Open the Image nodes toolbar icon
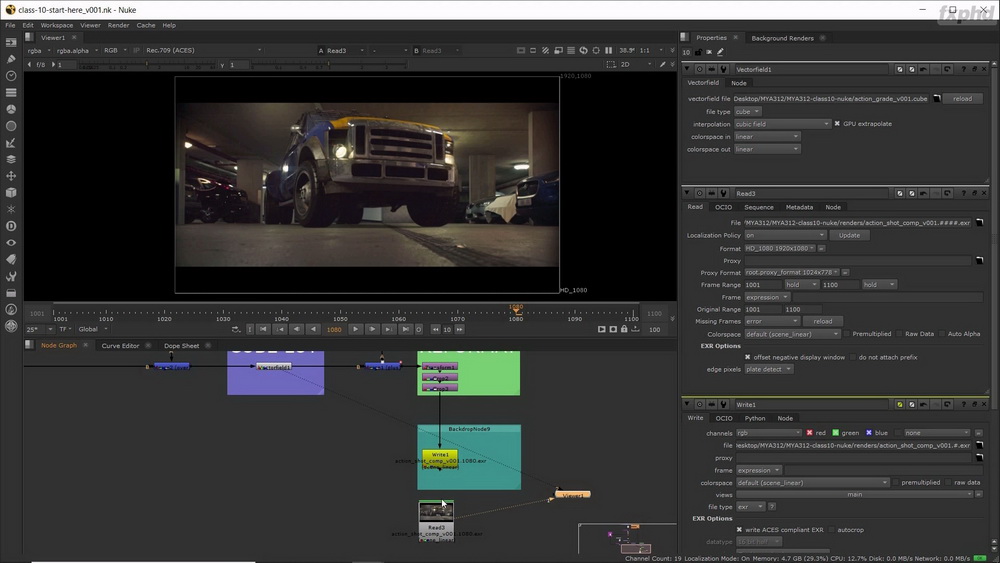 click(11, 42)
